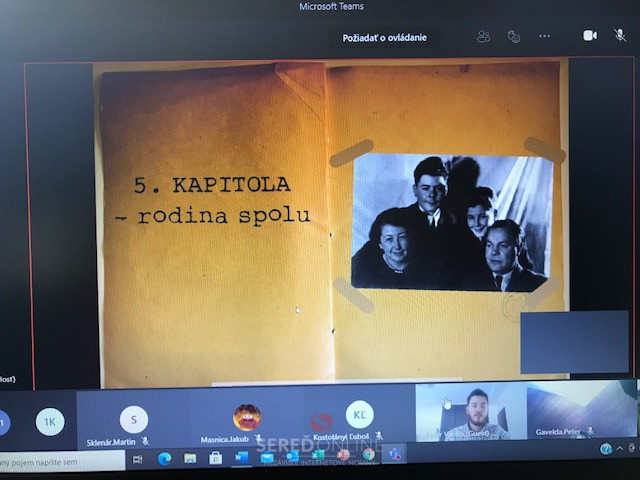The height and width of the screenshot is (480, 640).
Task: Select Gavelda Peter's participant tile
Action: (580, 410)
